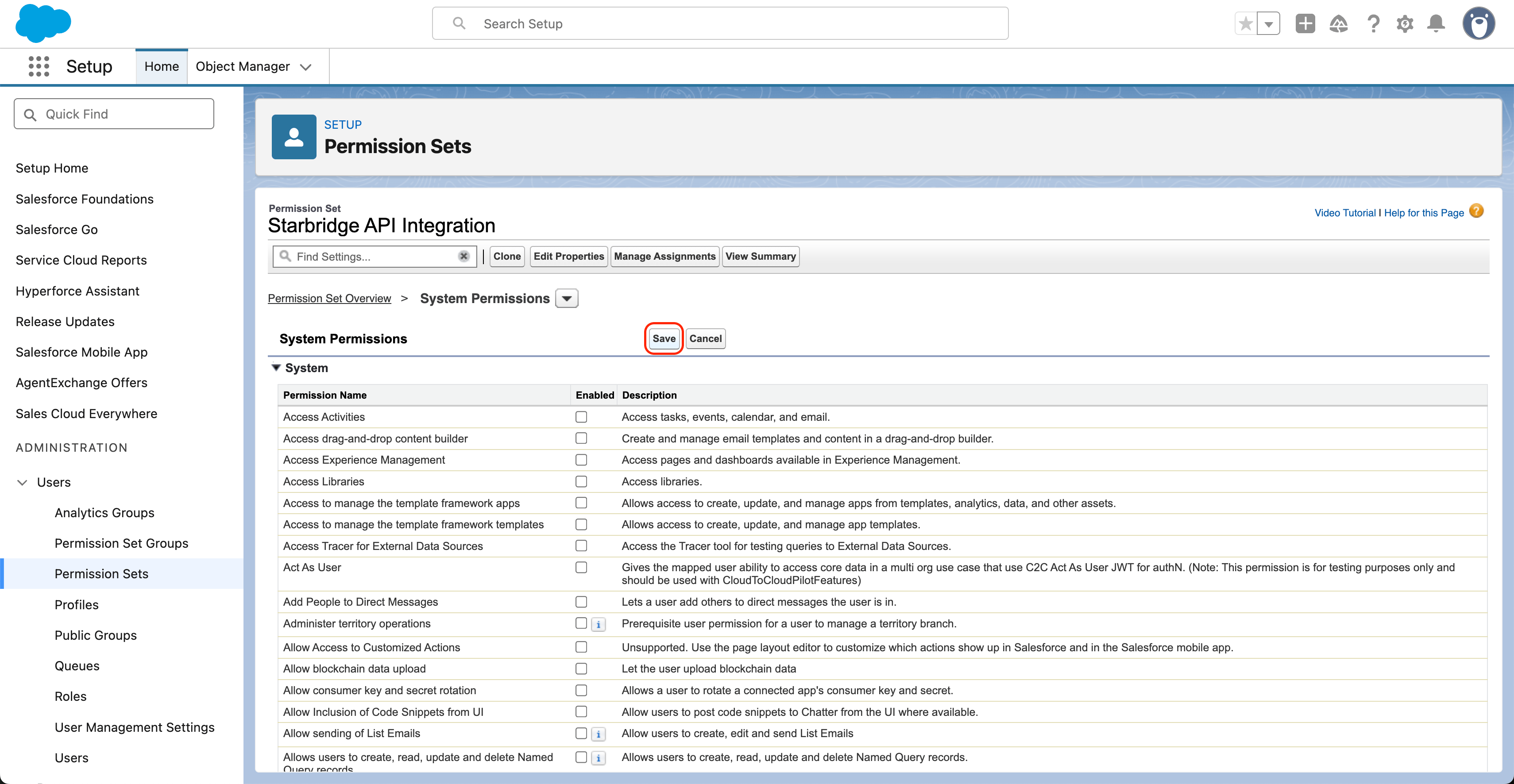Click the Save button

point(664,339)
